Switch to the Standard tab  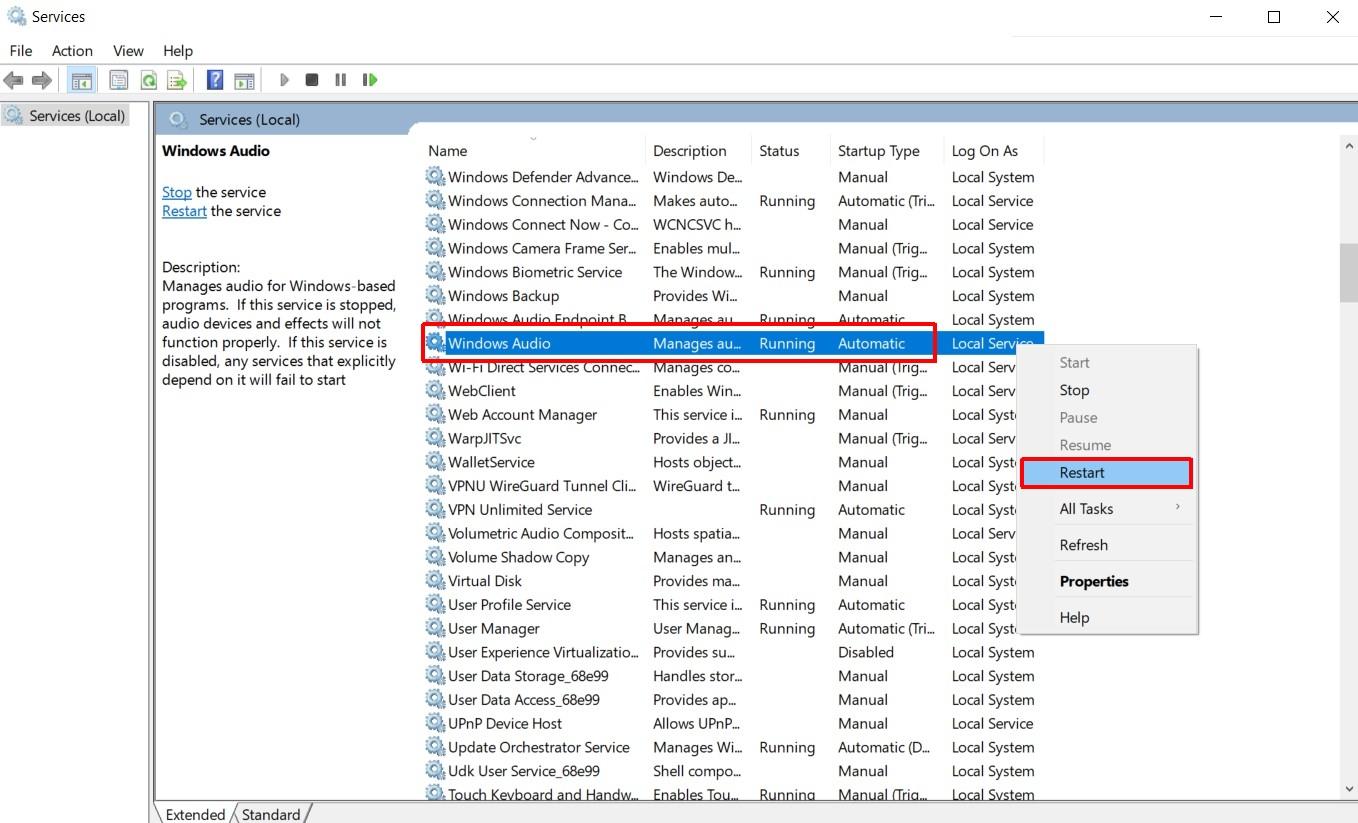(270, 814)
